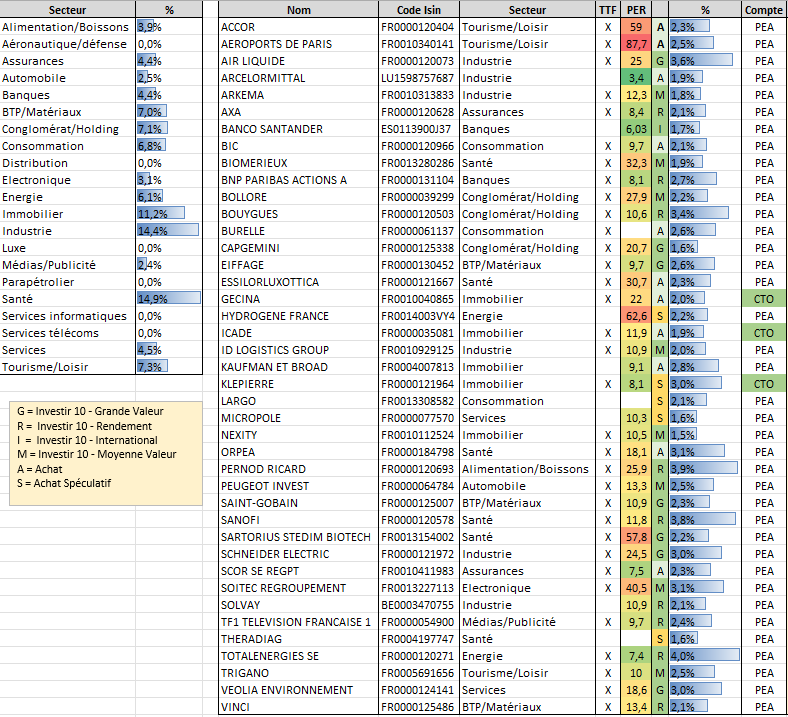Viewport: 788px width, 717px height.
Task: Select the BANCO SANTANDER name cell
Action: tap(299, 129)
